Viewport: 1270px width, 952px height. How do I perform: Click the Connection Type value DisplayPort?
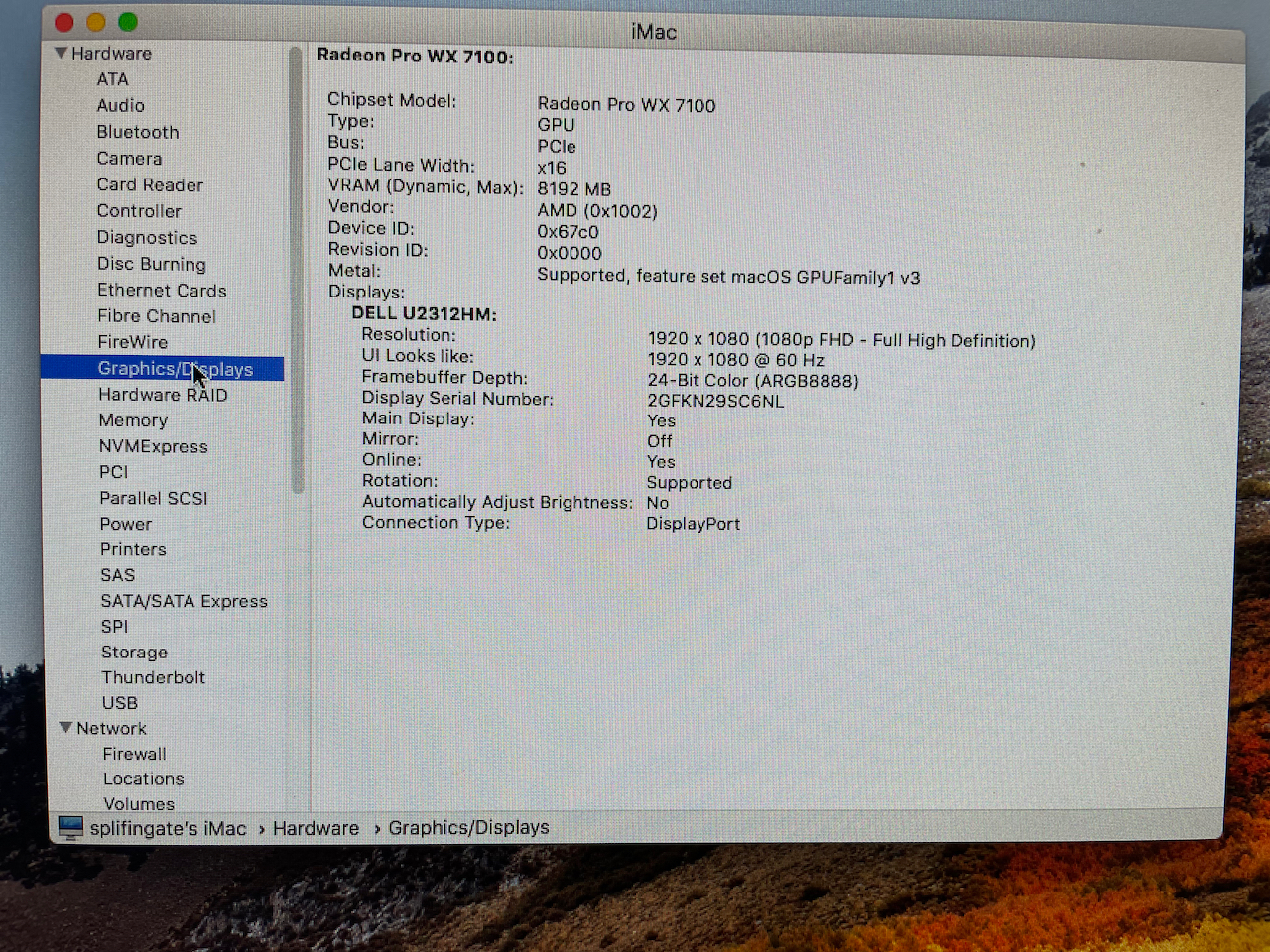[694, 524]
